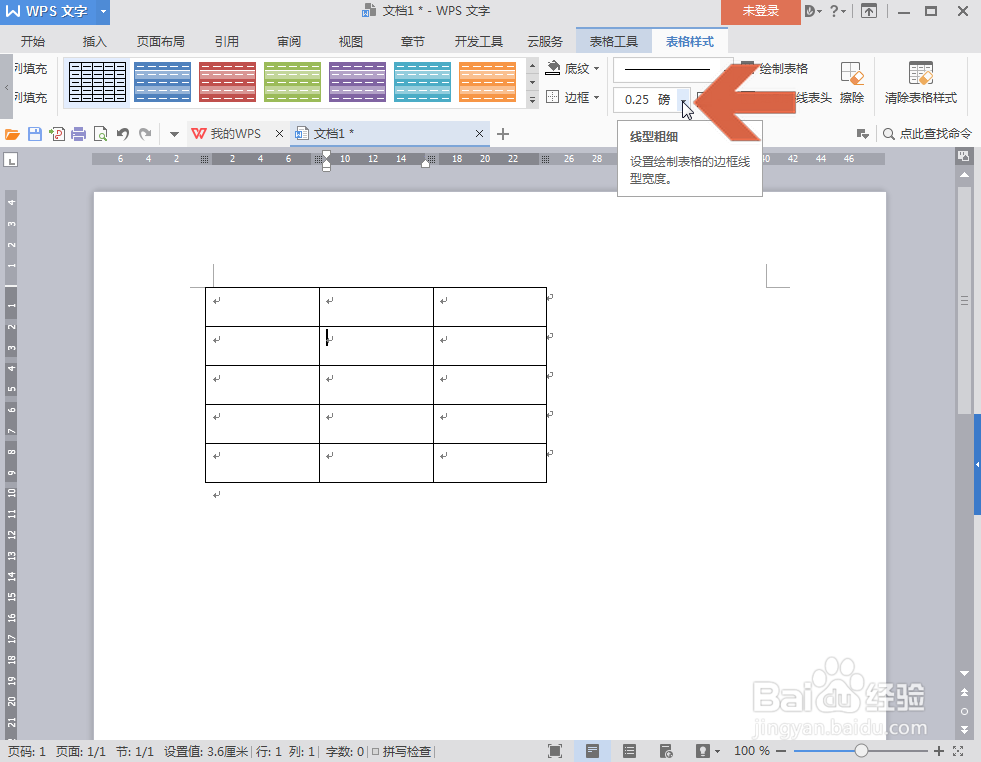The image size is (981, 762).
Task: Save document with floppy disk icon
Action: click(35, 134)
